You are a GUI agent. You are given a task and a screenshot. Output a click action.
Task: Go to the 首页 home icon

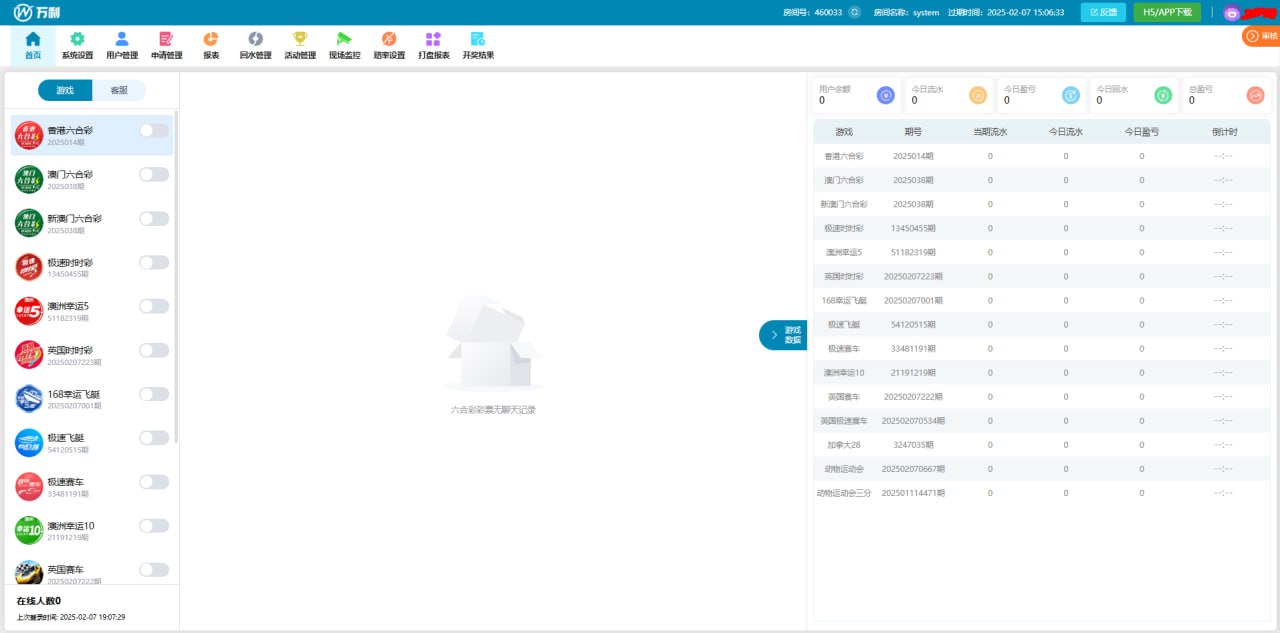point(33,39)
